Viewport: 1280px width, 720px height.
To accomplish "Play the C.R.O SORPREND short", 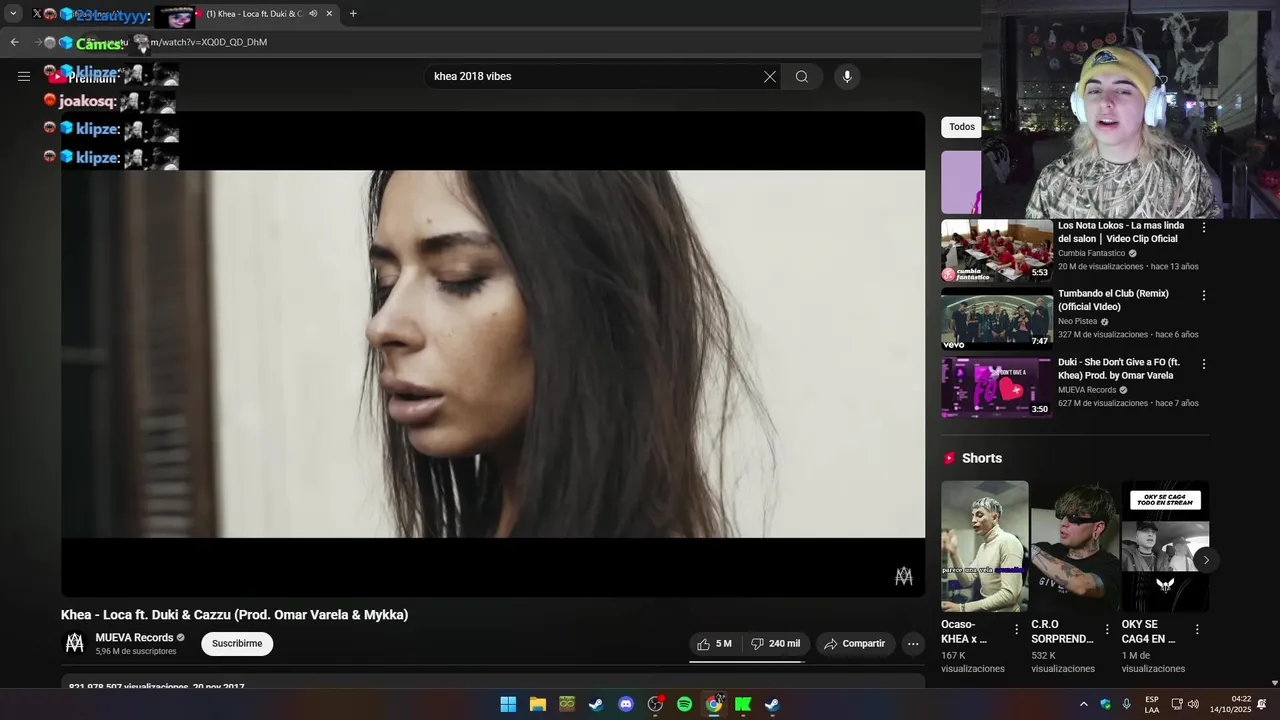I will click(x=1075, y=546).
